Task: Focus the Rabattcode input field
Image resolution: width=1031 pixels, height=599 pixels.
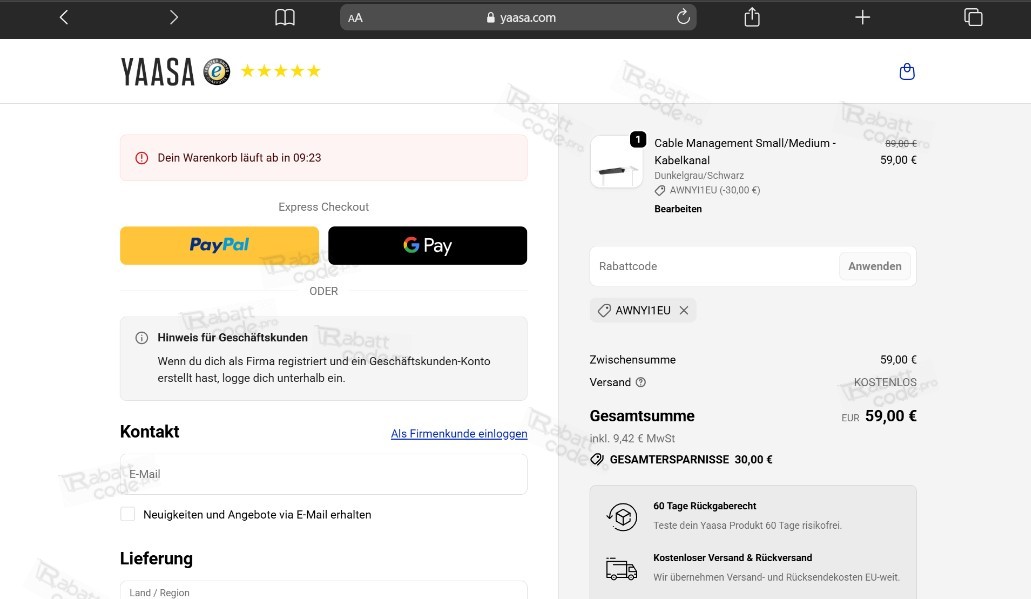Action: click(x=714, y=266)
